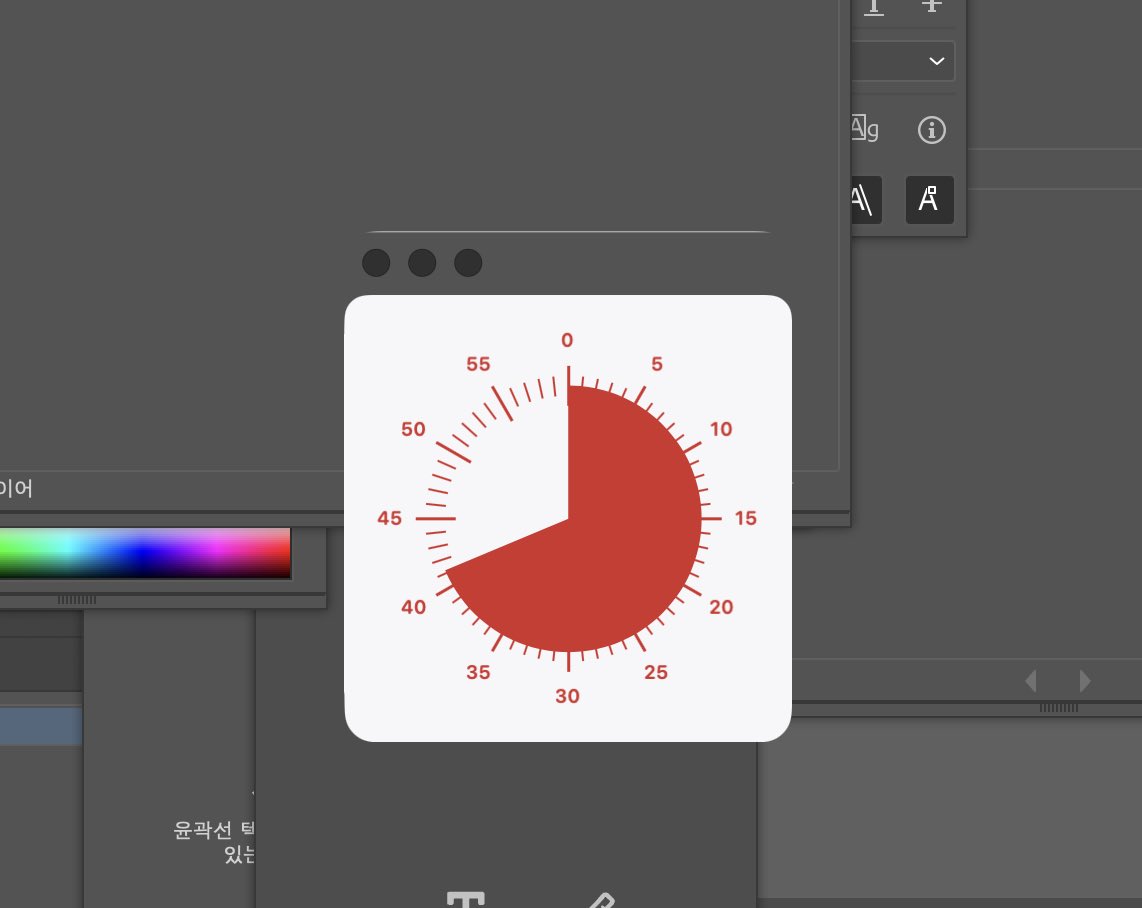Click the "30" mark on timer dial
Screen dimensions: 1142x908
point(567,696)
